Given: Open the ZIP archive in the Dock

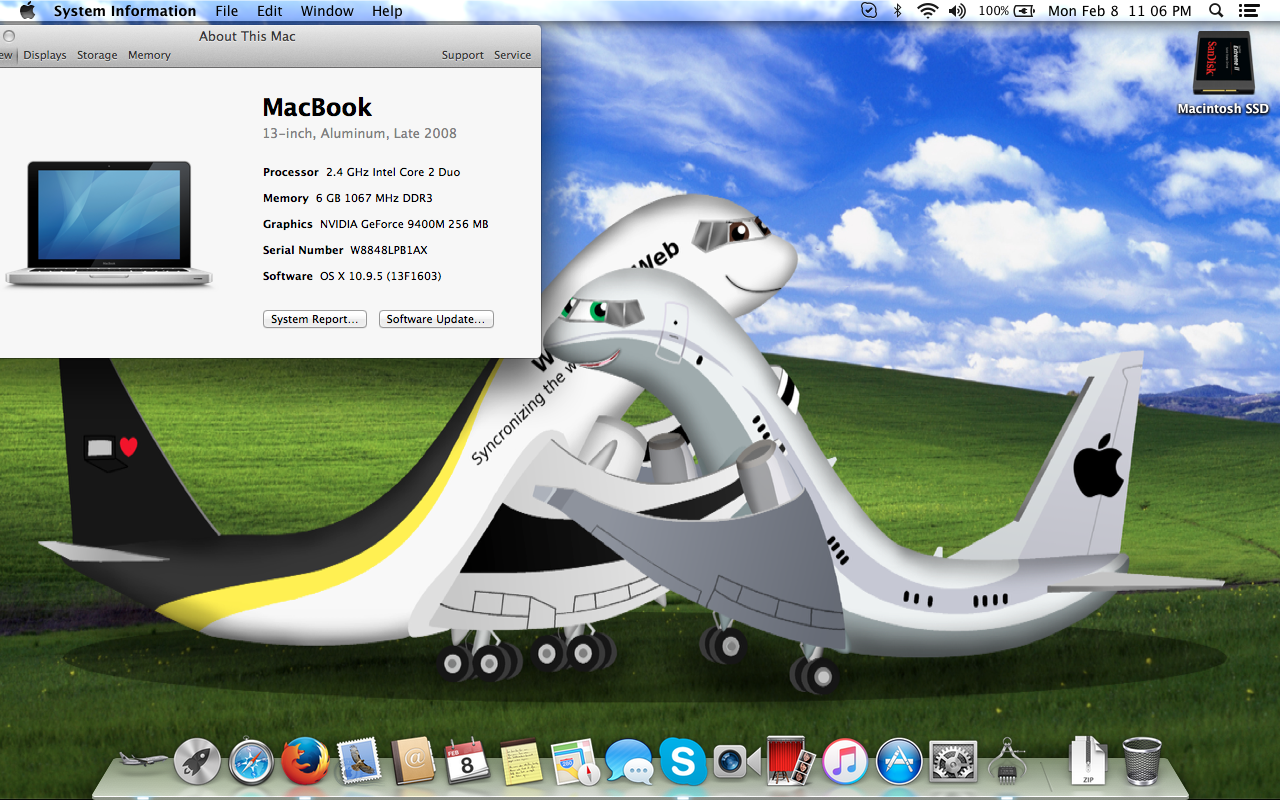Looking at the screenshot, I should [1087, 762].
